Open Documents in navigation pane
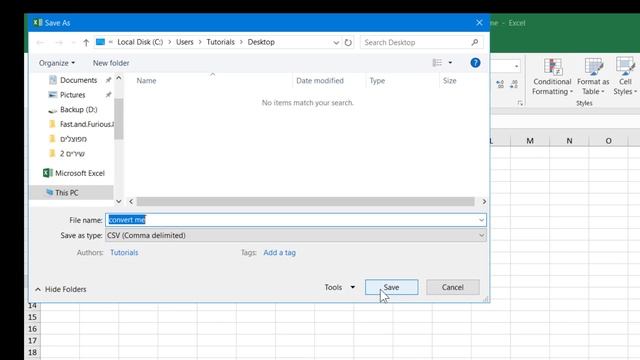This screenshot has width=640, height=360. (x=78, y=80)
